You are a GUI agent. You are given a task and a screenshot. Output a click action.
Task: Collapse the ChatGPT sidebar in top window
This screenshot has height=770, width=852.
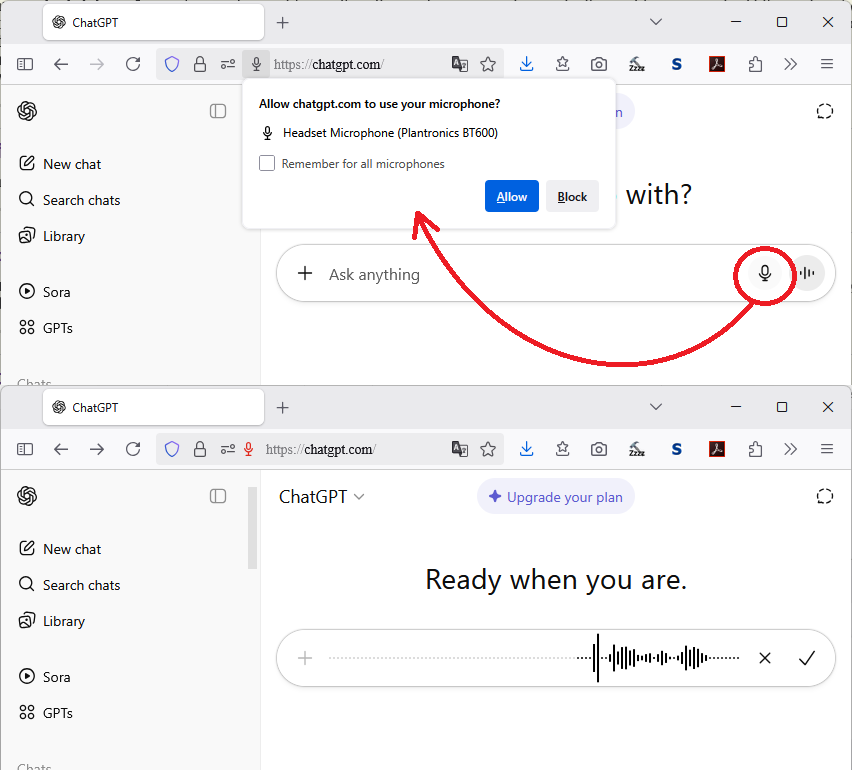click(218, 111)
